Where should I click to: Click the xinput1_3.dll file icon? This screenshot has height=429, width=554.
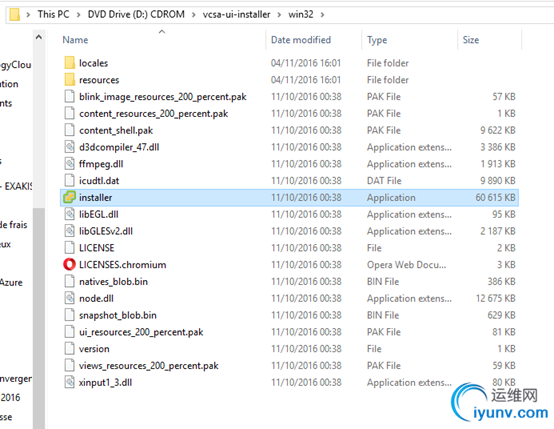click(70, 382)
